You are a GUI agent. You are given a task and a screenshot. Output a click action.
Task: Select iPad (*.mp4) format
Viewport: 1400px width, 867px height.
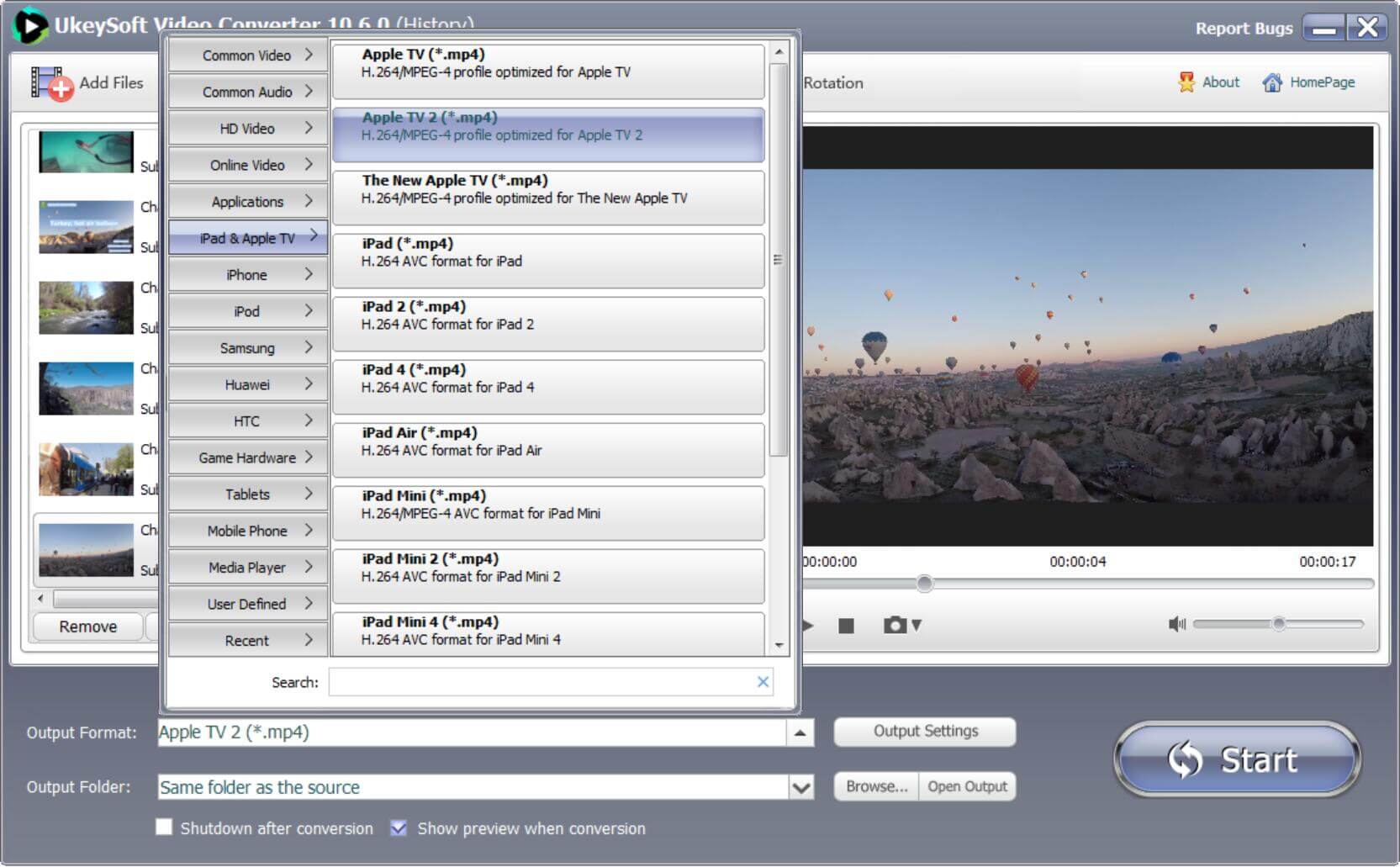pos(548,261)
